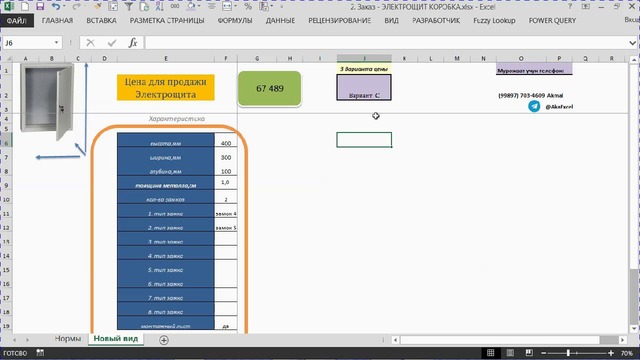Open the Fuzzy Lookup tab
Image resolution: width=640 pixels, height=360 pixels.
(494, 20)
